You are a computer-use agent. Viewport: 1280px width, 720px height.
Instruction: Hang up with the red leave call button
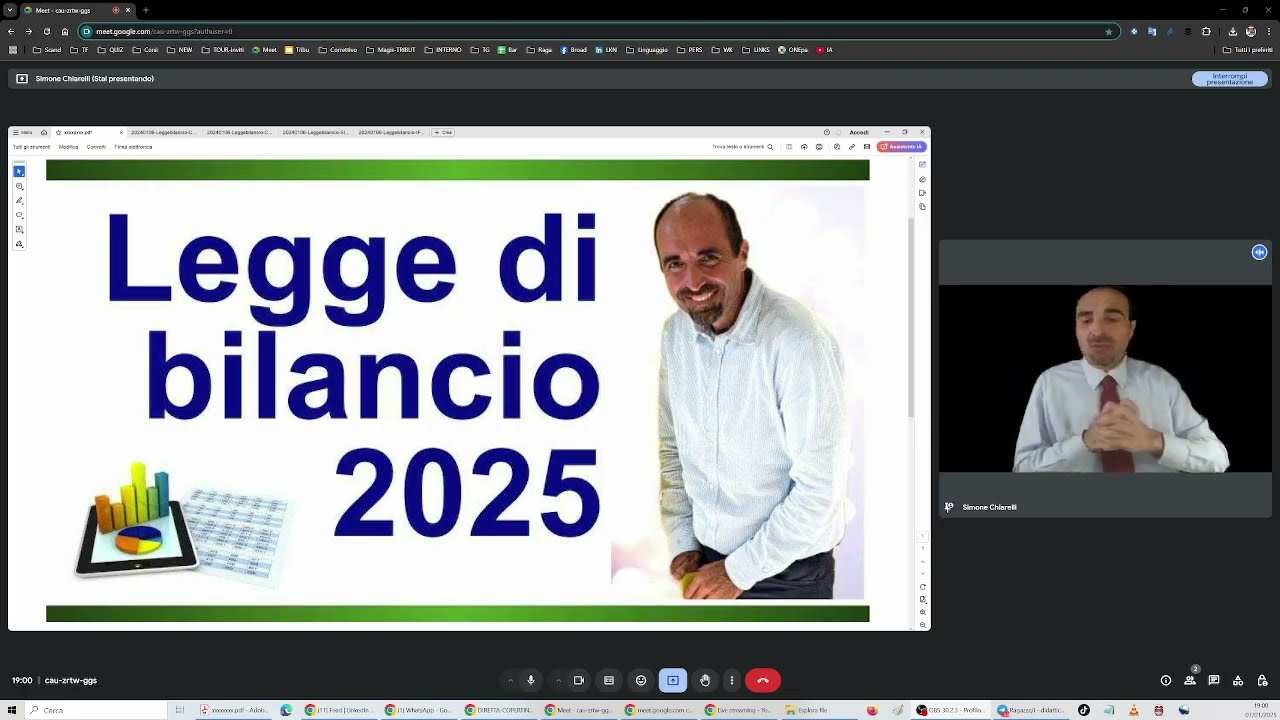[763, 680]
